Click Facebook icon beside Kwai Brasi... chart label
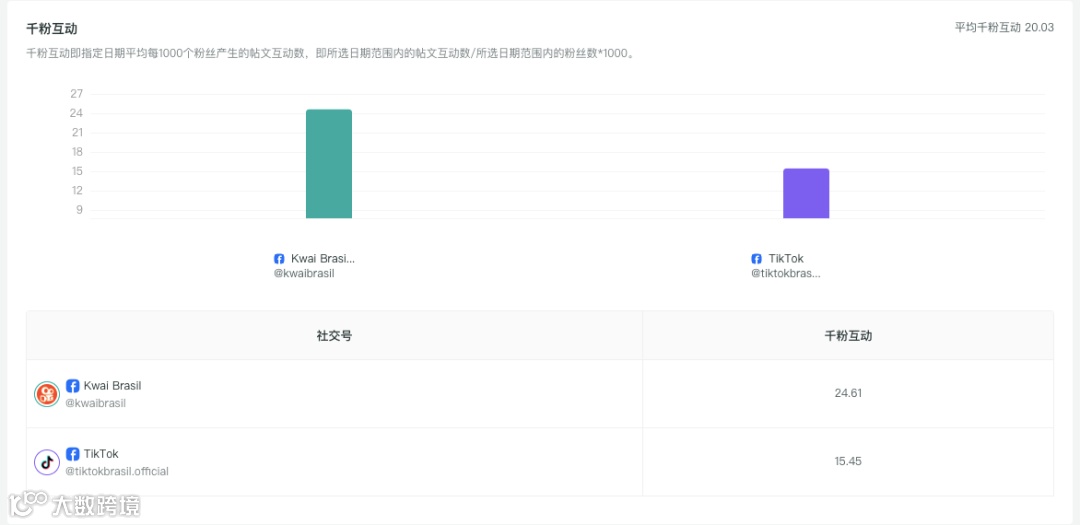This screenshot has width=1080, height=525. click(279, 259)
